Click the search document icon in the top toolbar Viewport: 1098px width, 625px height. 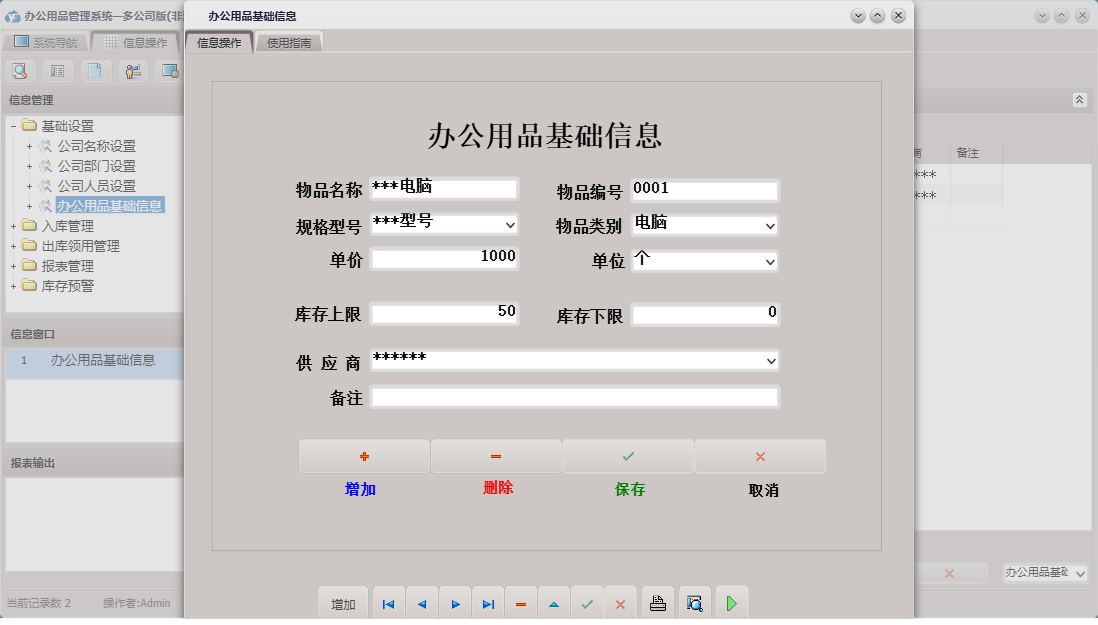(20, 71)
